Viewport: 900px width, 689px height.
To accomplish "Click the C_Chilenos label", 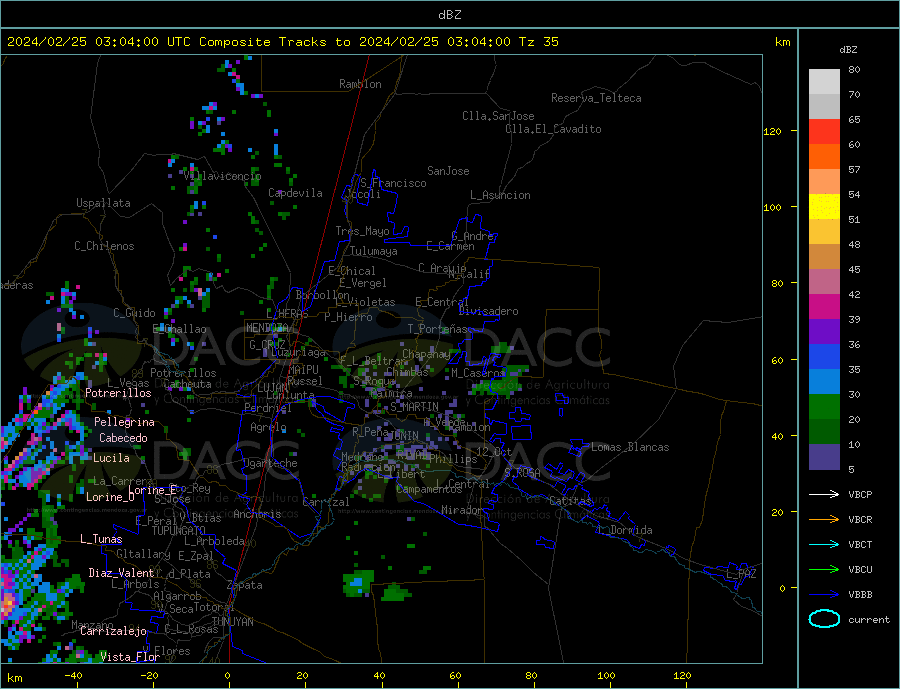I will pyautogui.click(x=104, y=246).
